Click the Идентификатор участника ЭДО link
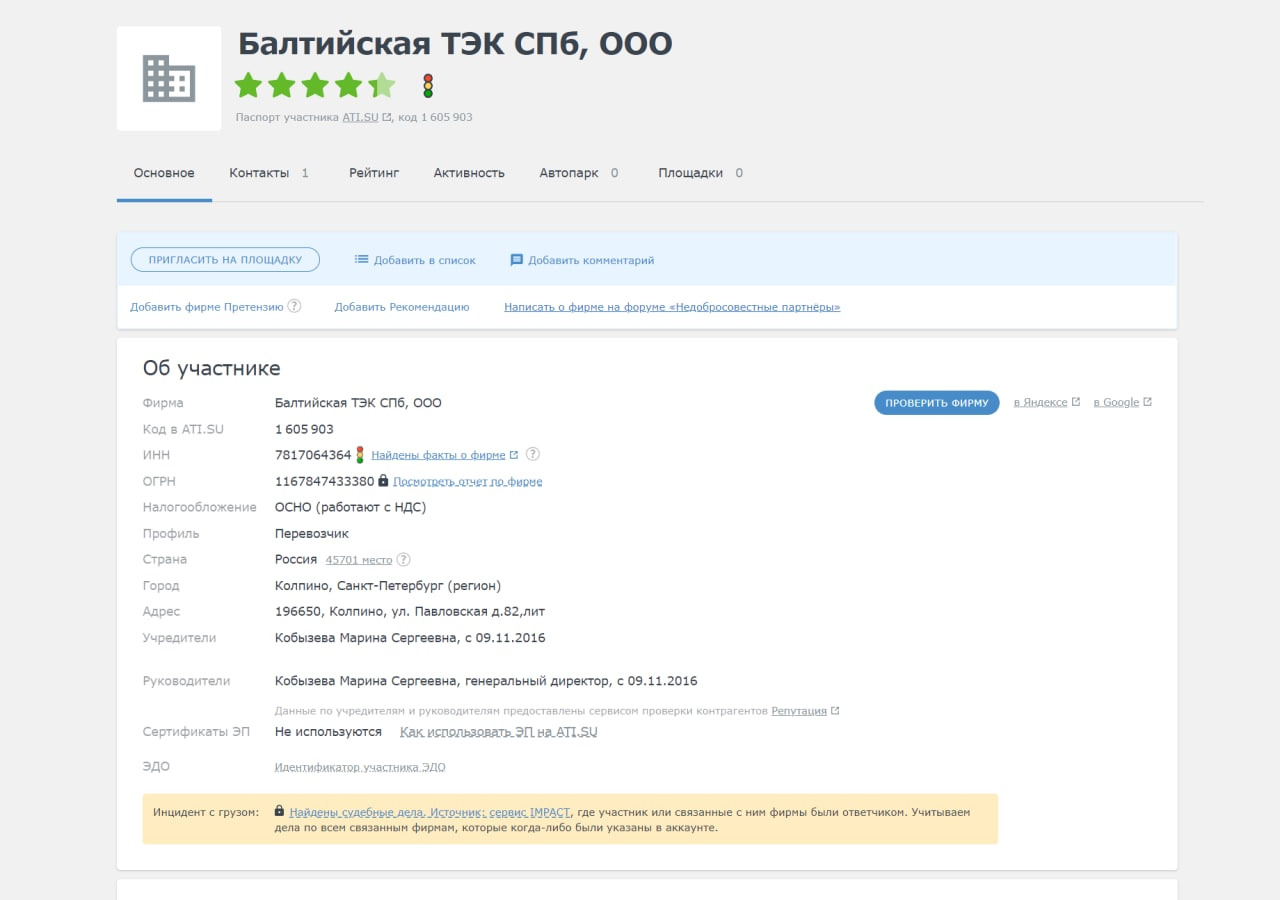This screenshot has width=1280, height=900. click(x=360, y=767)
